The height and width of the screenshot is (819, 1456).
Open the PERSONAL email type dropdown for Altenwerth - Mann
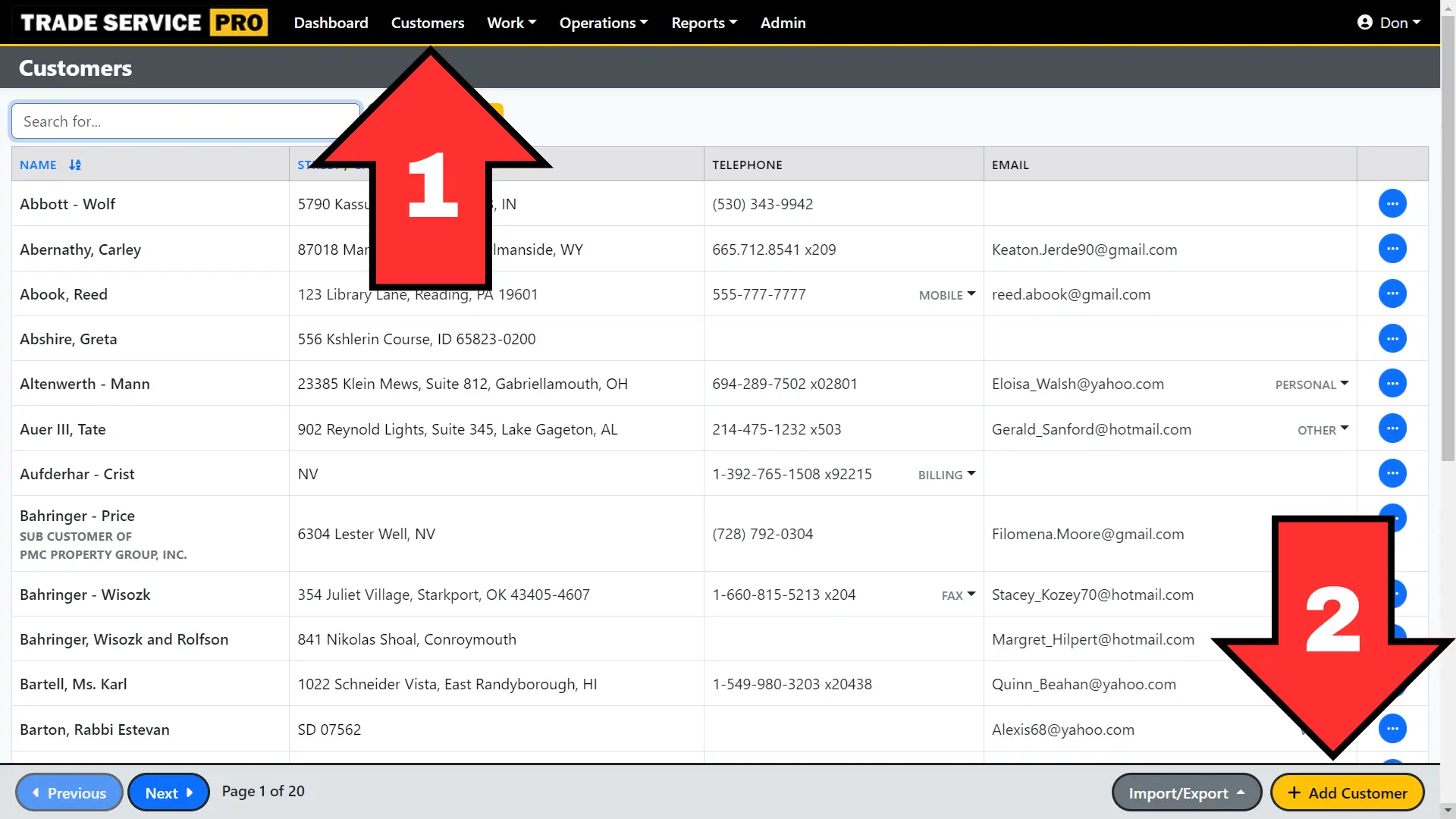tap(1345, 384)
